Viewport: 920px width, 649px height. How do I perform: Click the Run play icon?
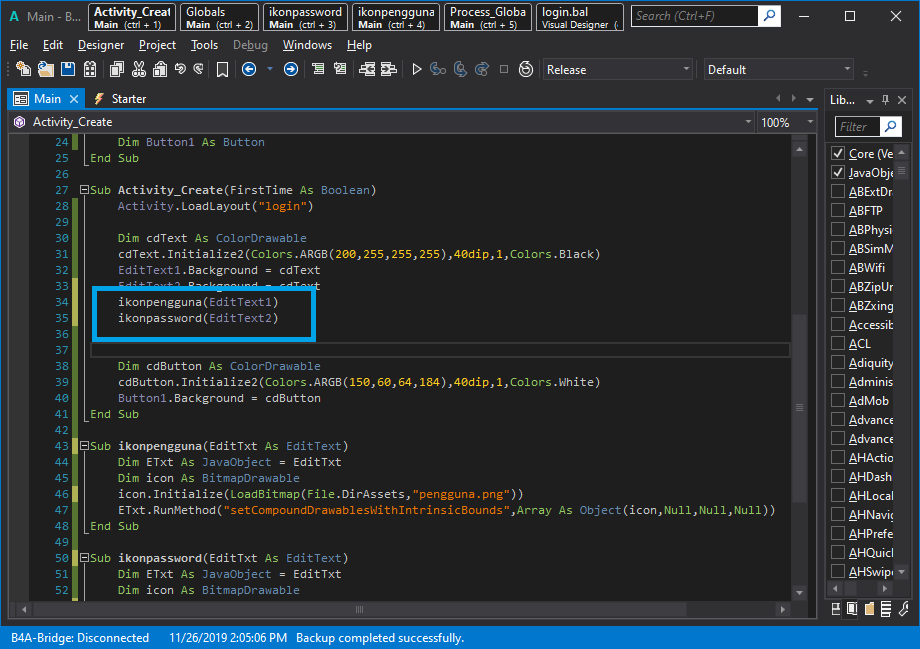[417, 69]
